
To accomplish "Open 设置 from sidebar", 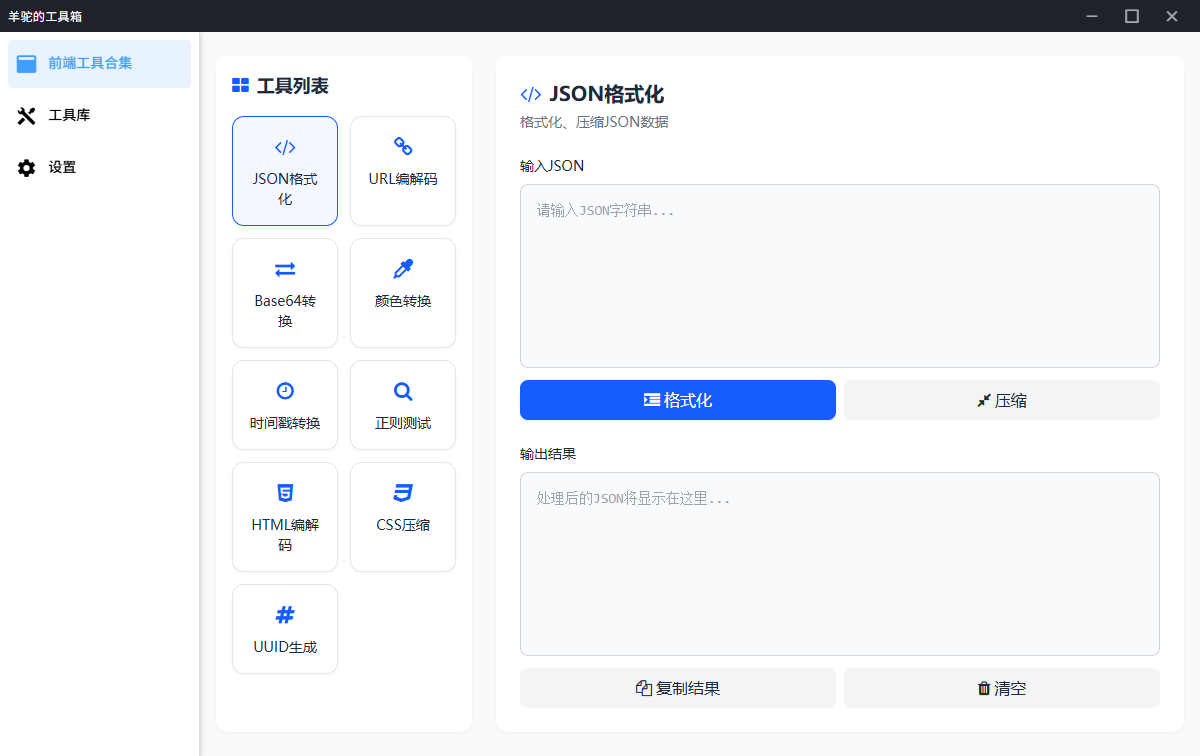I will tap(99, 168).
